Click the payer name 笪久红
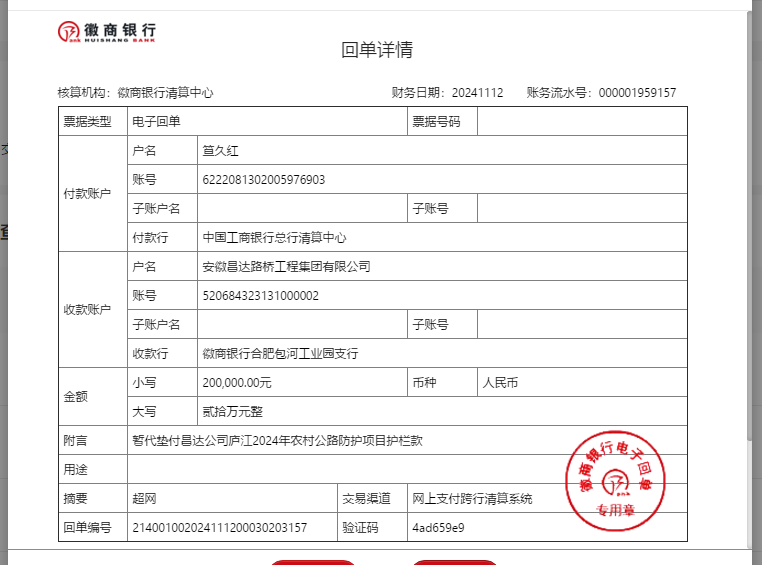Viewport: 762px width, 565px height. coord(222,151)
